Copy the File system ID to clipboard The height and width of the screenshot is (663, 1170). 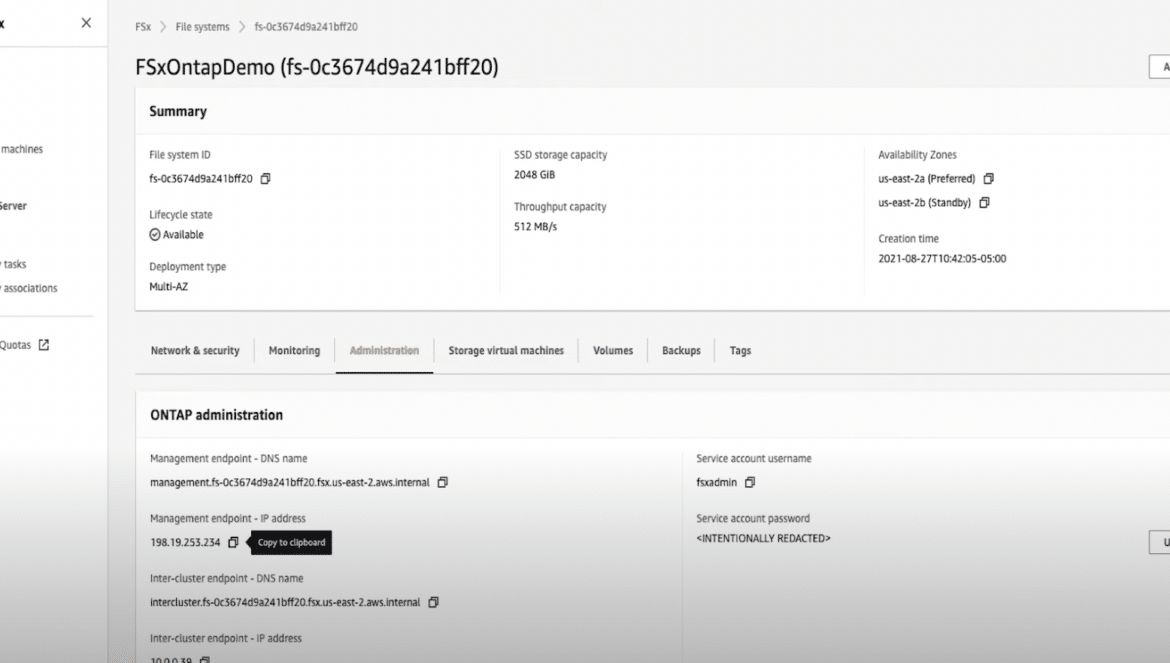tap(266, 179)
